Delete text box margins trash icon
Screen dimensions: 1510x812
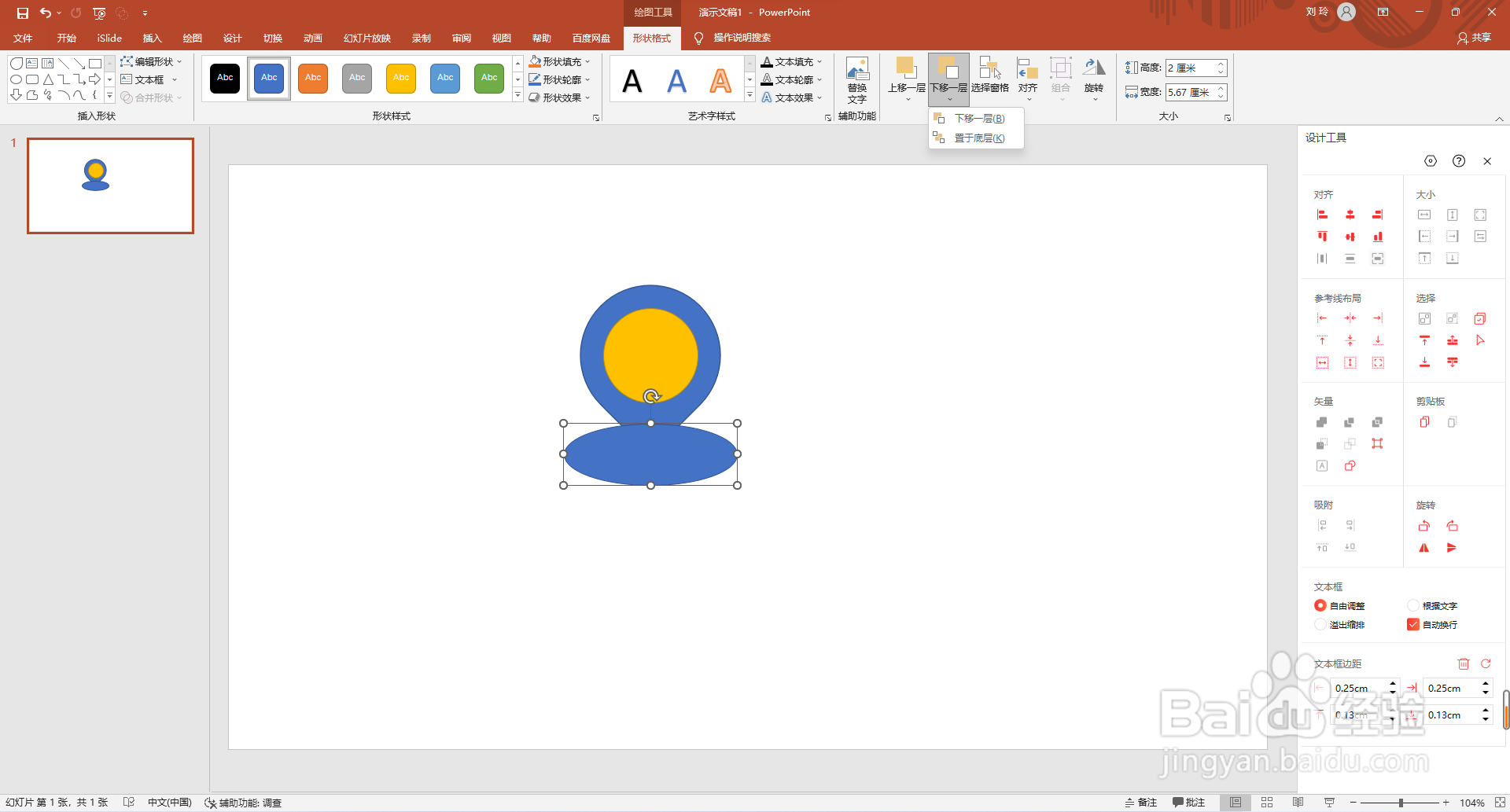[x=1464, y=663]
